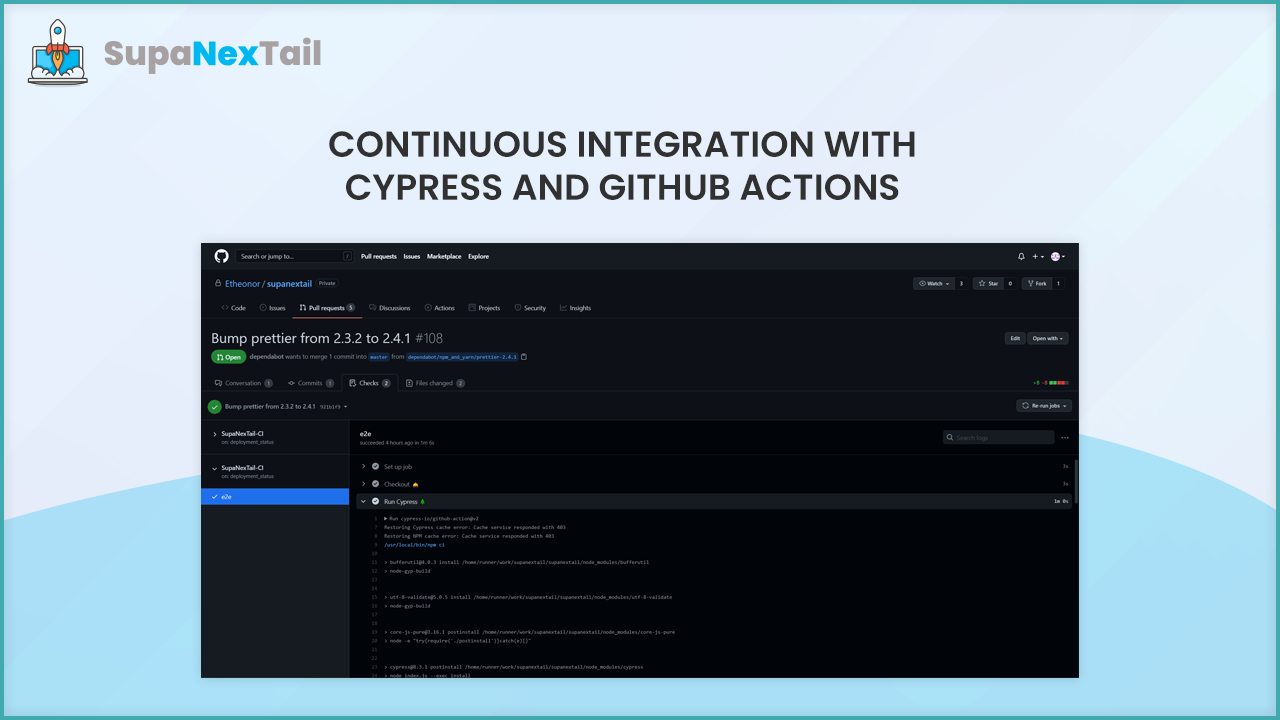This screenshot has width=1280, height=720.
Task: Click the stargazers count 0
Action: (1010, 283)
